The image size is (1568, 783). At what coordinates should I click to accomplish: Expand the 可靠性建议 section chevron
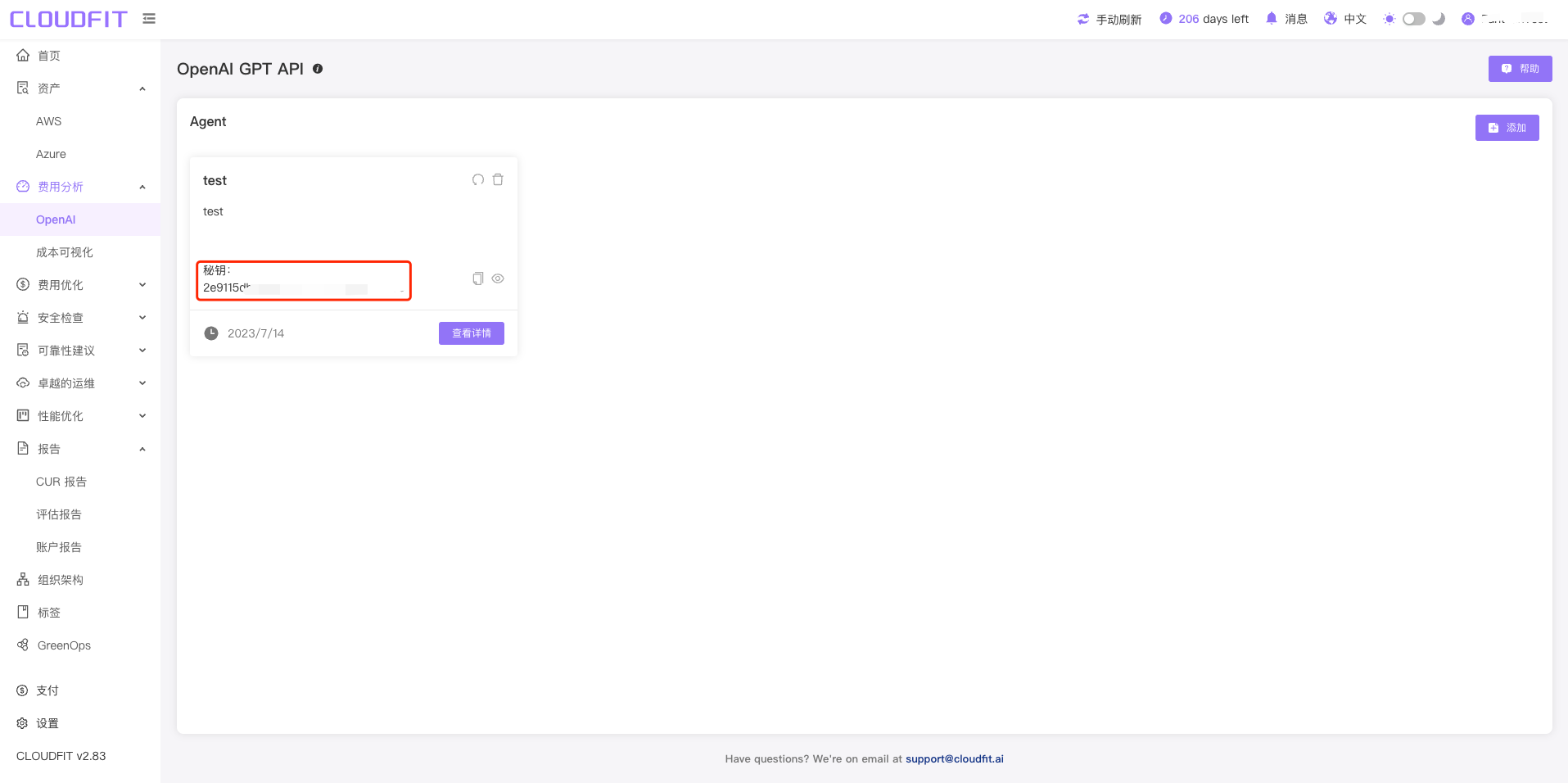(142, 351)
